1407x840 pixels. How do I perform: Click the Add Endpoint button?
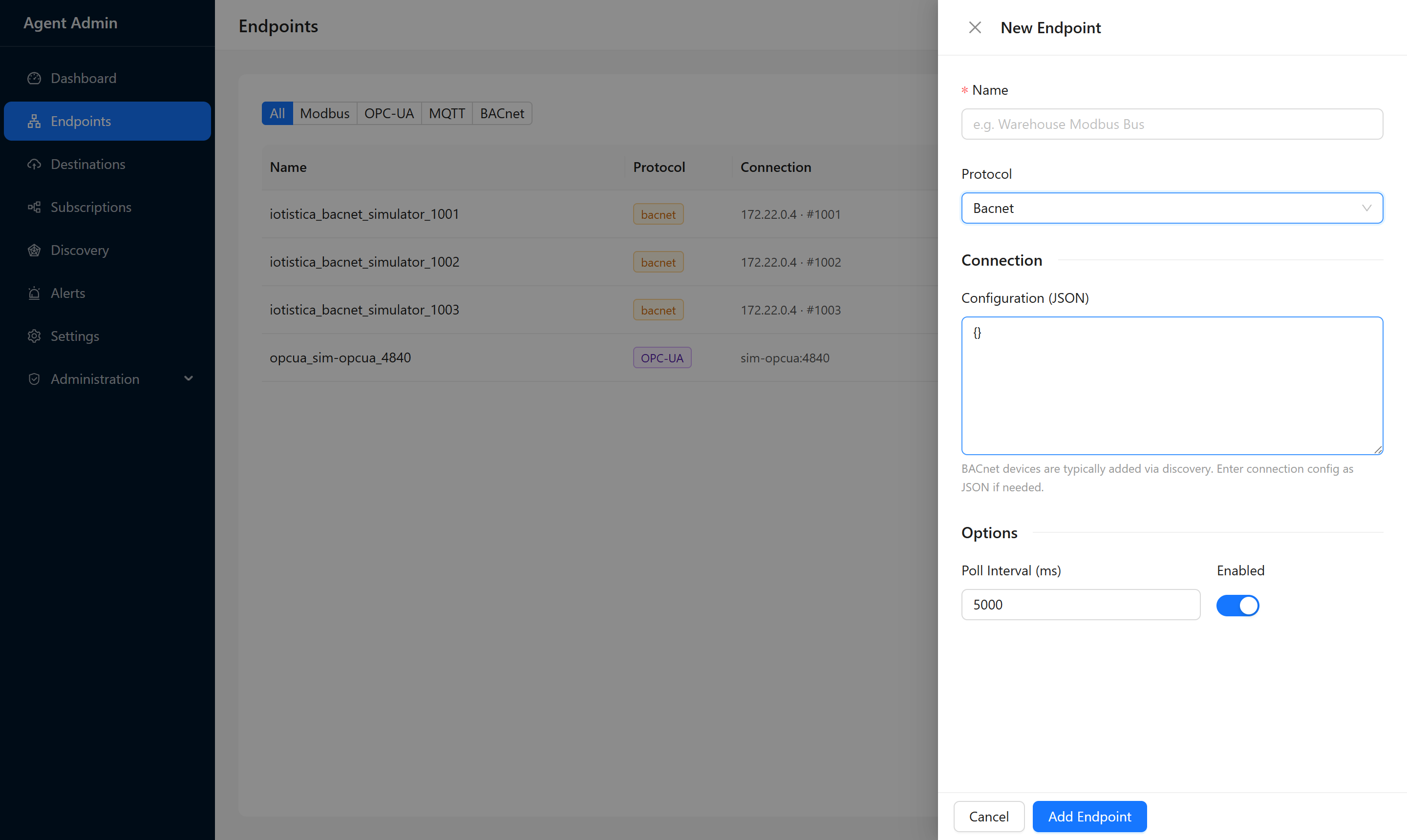pos(1089,816)
